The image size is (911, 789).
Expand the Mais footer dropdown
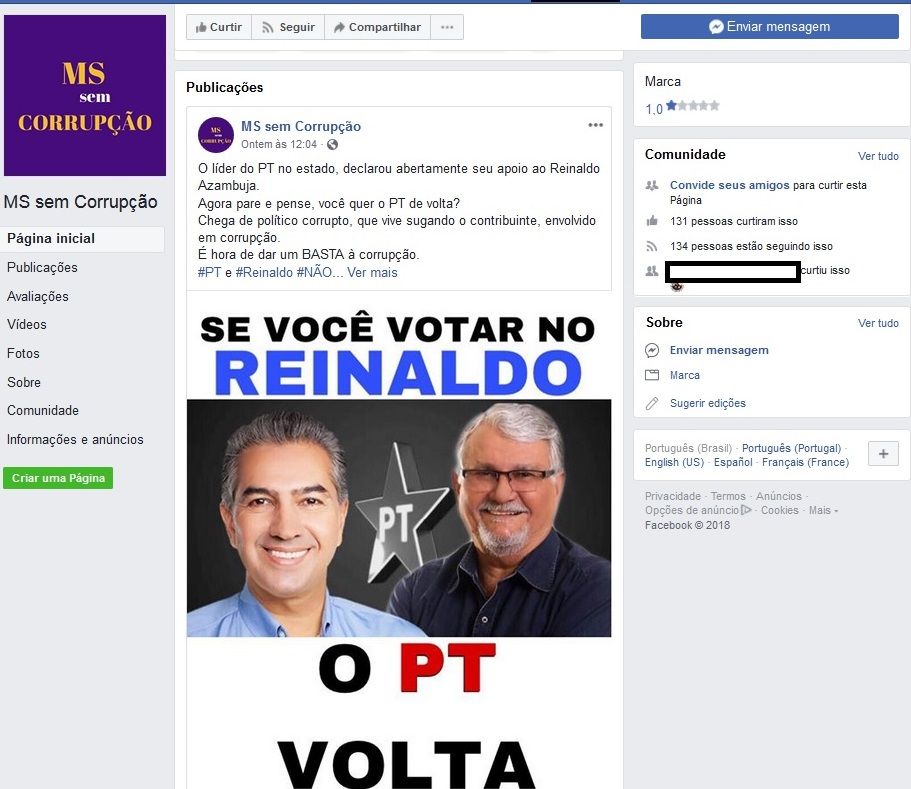point(823,510)
